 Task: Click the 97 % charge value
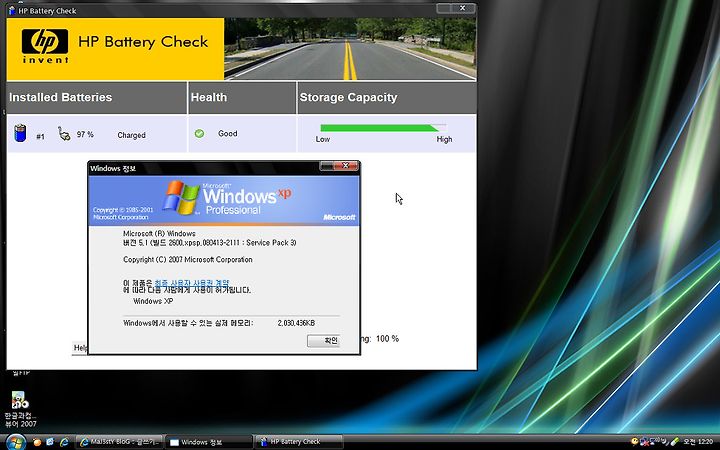(x=85, y=135)
